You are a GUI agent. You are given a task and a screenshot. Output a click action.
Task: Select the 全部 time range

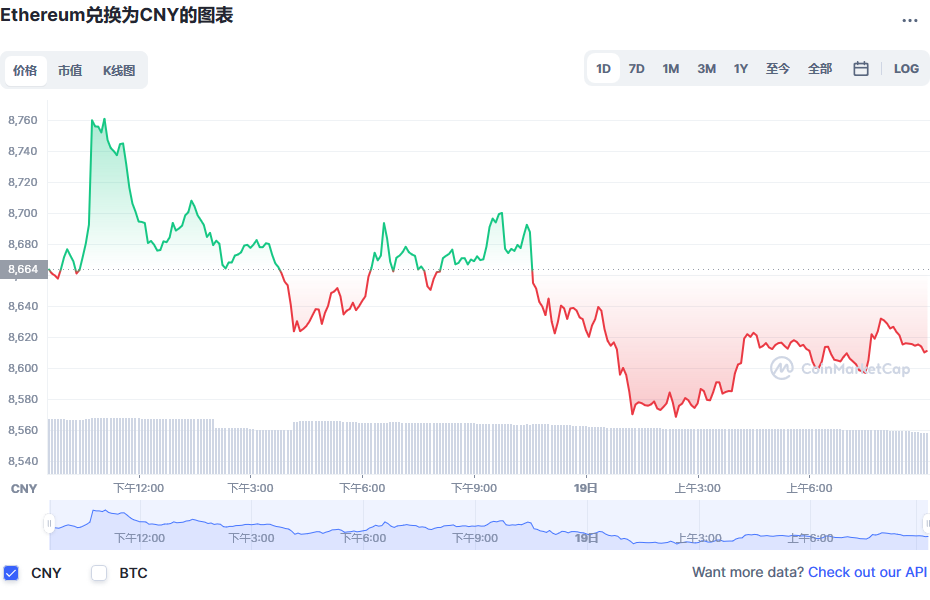(x=820, y=69)
